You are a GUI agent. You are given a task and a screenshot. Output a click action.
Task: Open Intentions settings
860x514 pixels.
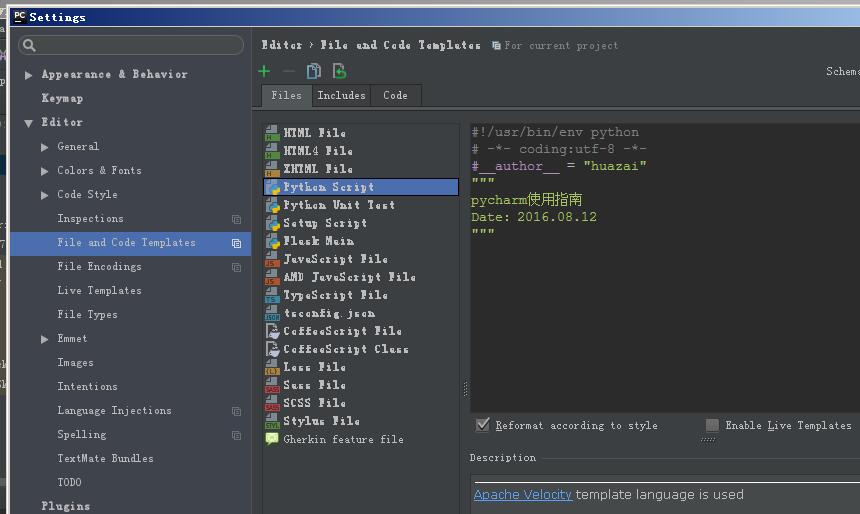[x=87, y=386]
